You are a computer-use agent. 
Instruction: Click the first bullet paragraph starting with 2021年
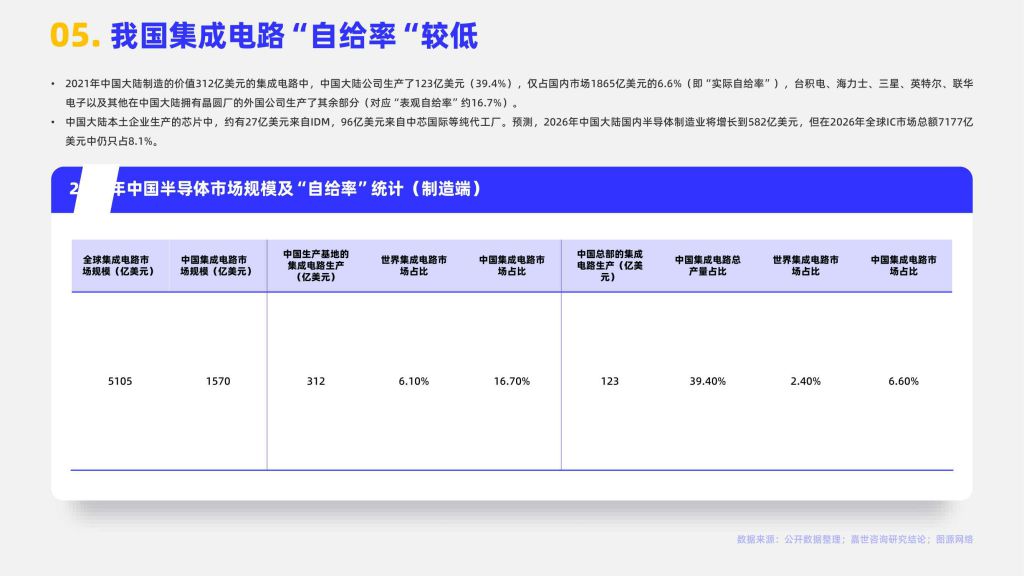[511, 93]
